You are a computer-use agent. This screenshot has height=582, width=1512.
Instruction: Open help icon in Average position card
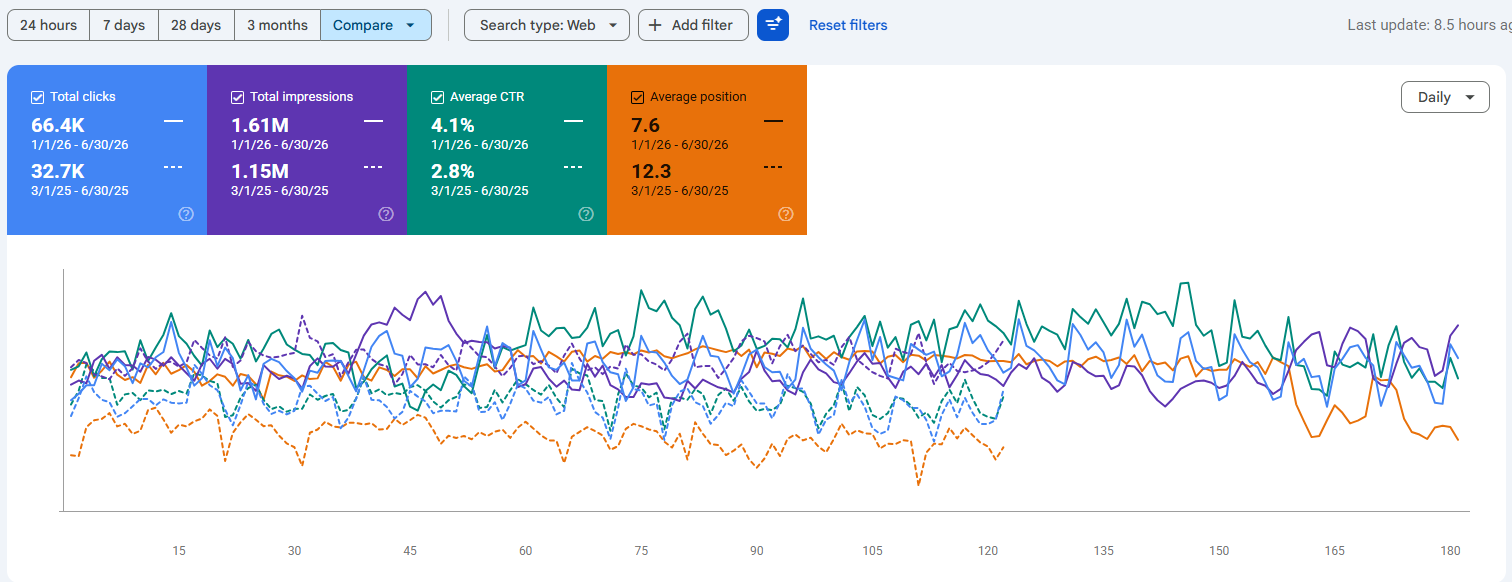786,214
